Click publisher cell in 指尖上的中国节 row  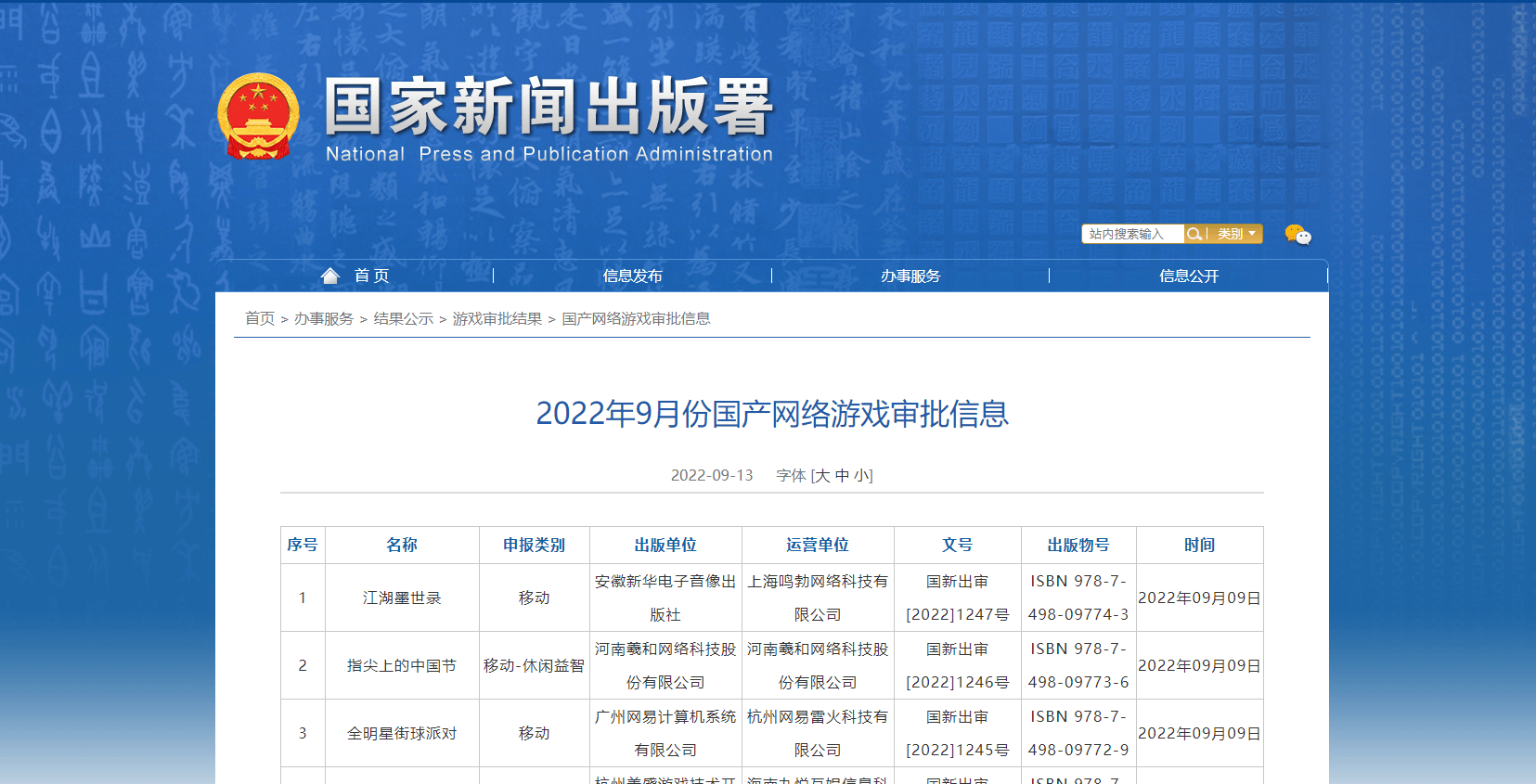(x=665, y=666)
